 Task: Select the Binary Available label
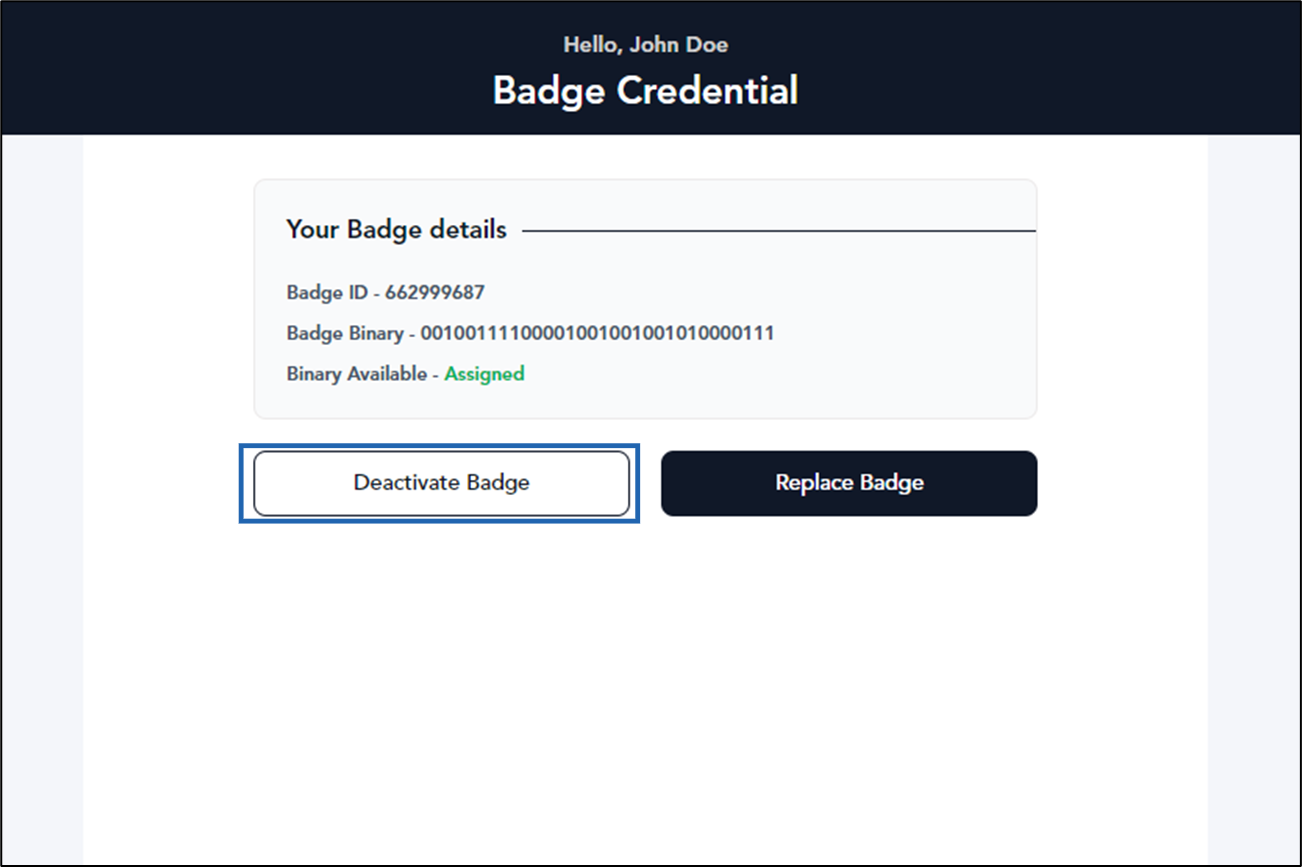[x=357, y=374]
